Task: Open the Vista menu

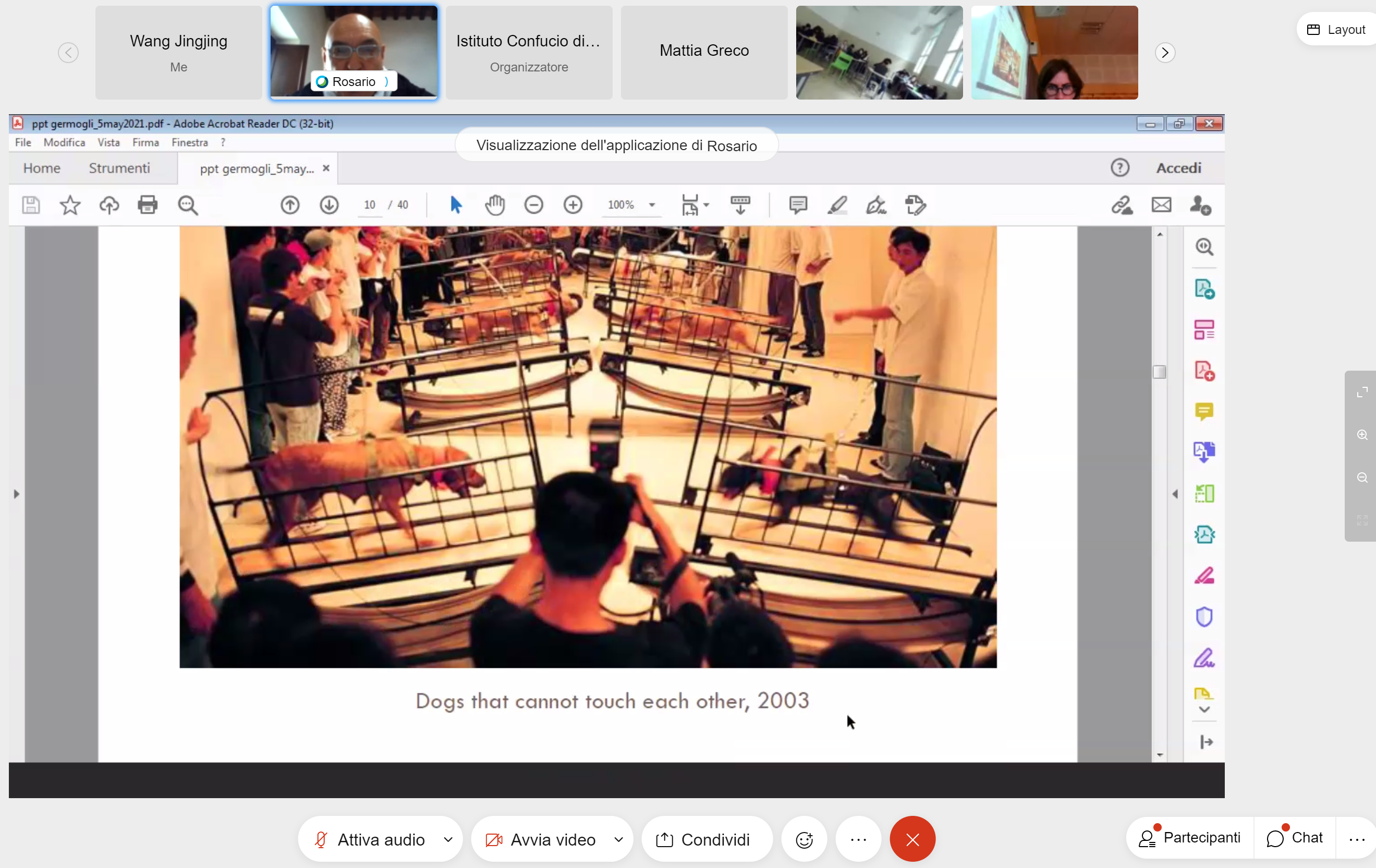Action: pos(108,142)
